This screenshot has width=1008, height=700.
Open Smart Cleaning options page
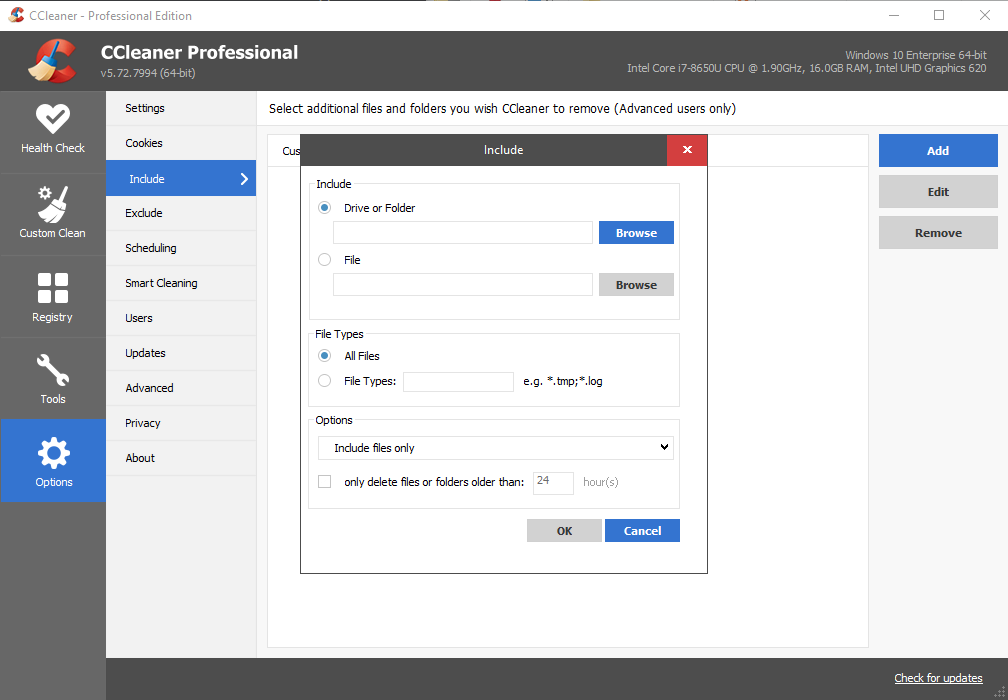181,283
